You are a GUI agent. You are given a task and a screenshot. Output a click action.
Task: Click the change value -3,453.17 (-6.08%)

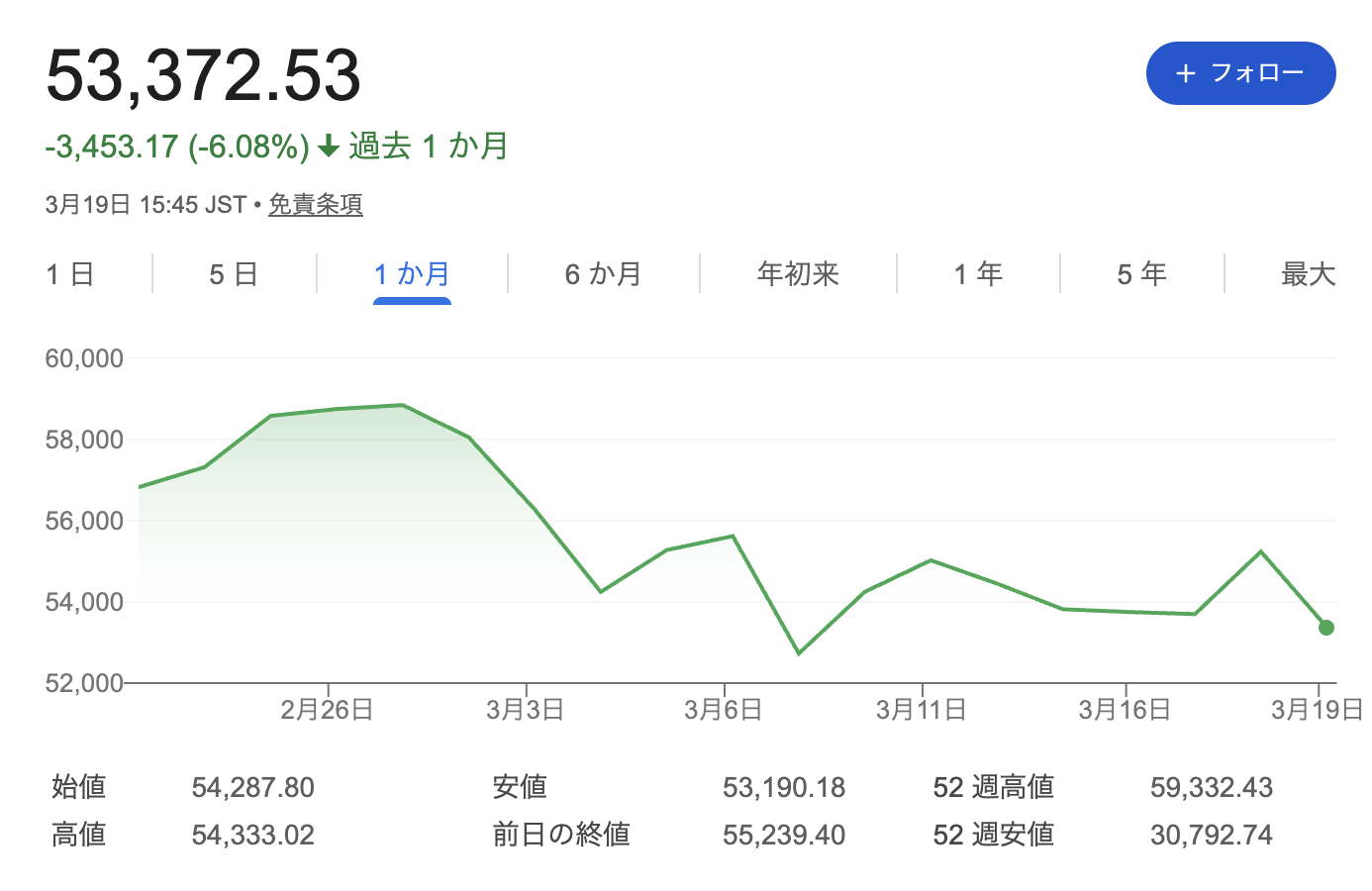[177, 147]
